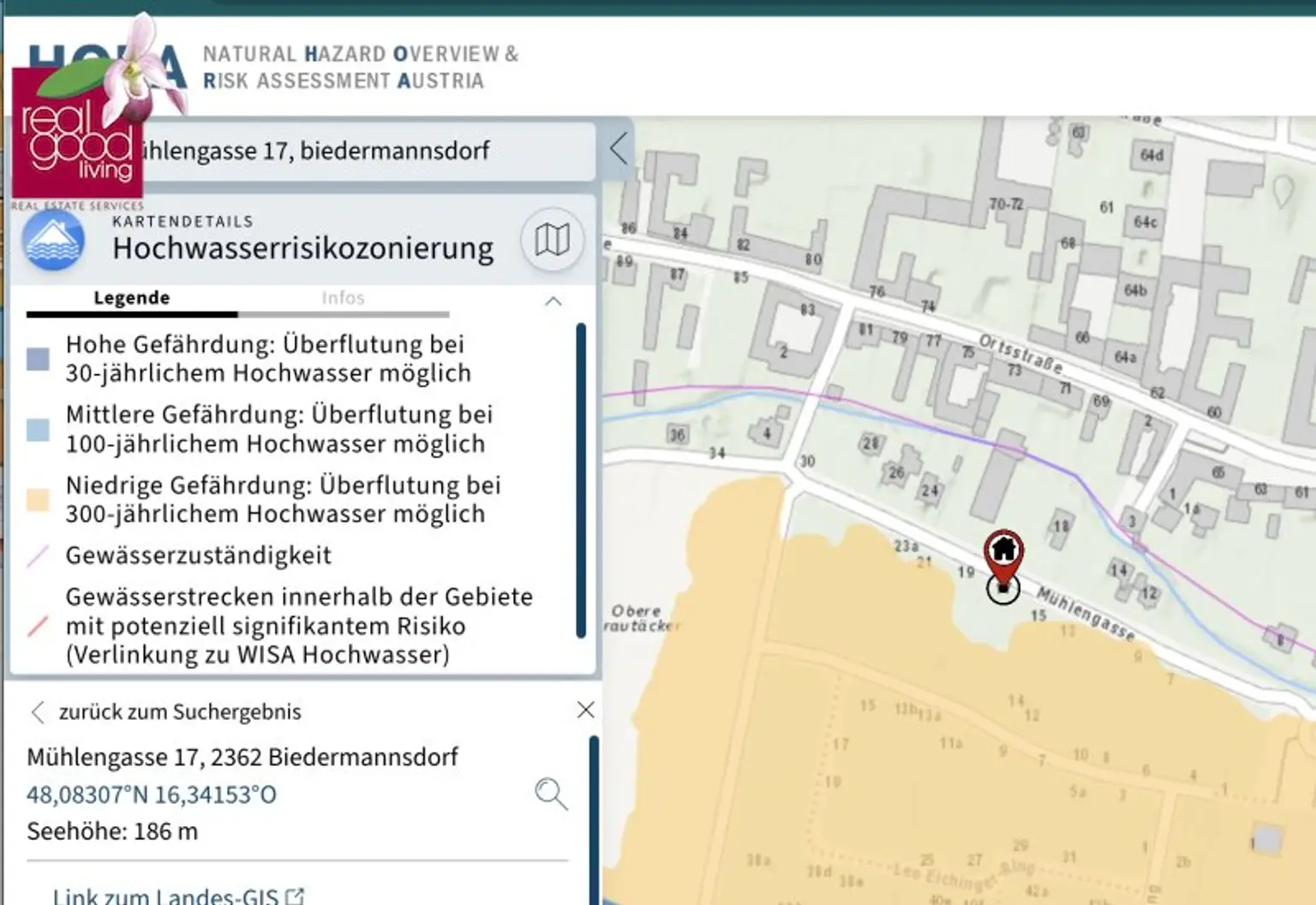
Task: Click the Mittlere Gefährdung blue legend square
Action: (38, 429)
